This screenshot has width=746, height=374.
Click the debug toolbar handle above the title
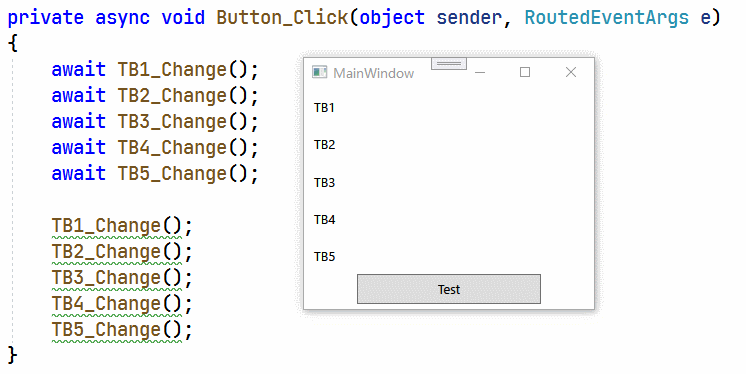(x=449, y=63)
